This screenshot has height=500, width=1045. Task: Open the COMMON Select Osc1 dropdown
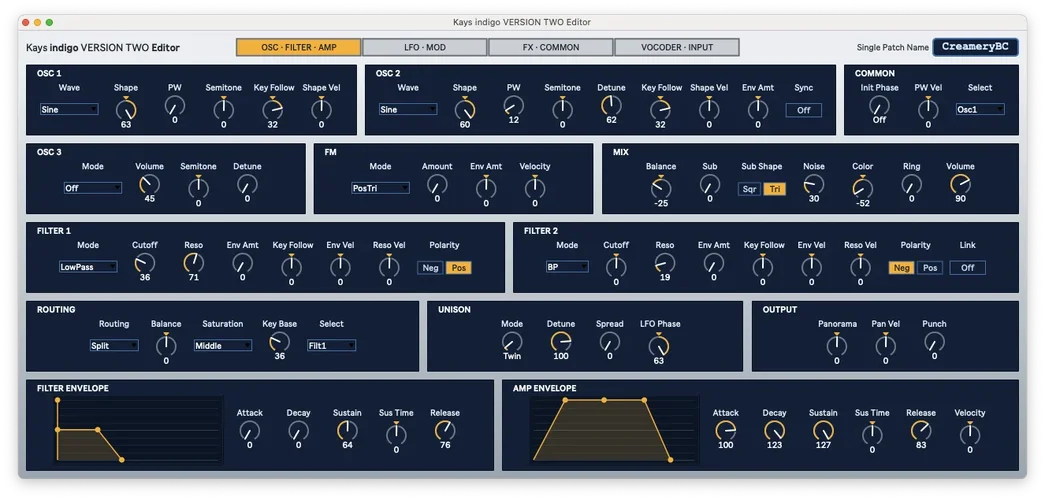[980, 109]
